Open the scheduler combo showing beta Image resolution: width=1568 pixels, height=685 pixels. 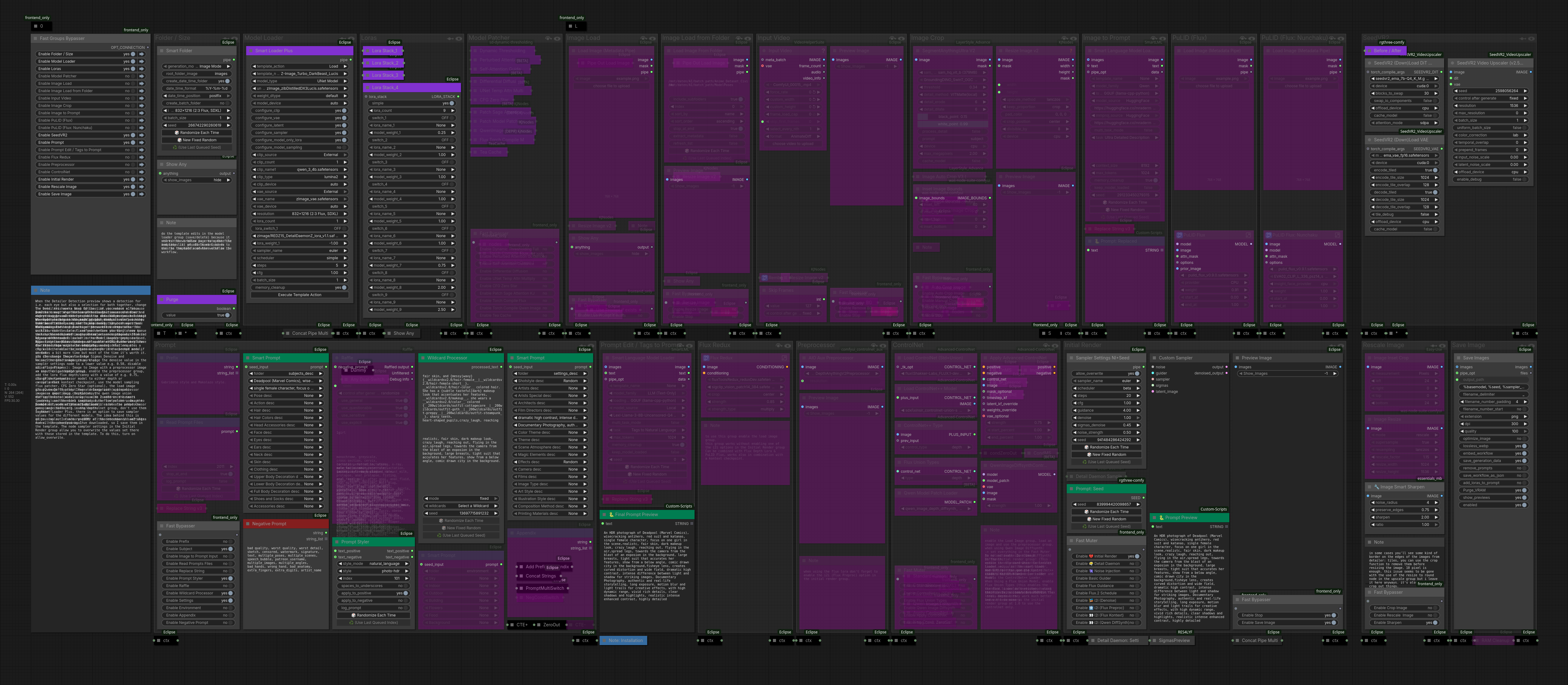(1107, 388)
